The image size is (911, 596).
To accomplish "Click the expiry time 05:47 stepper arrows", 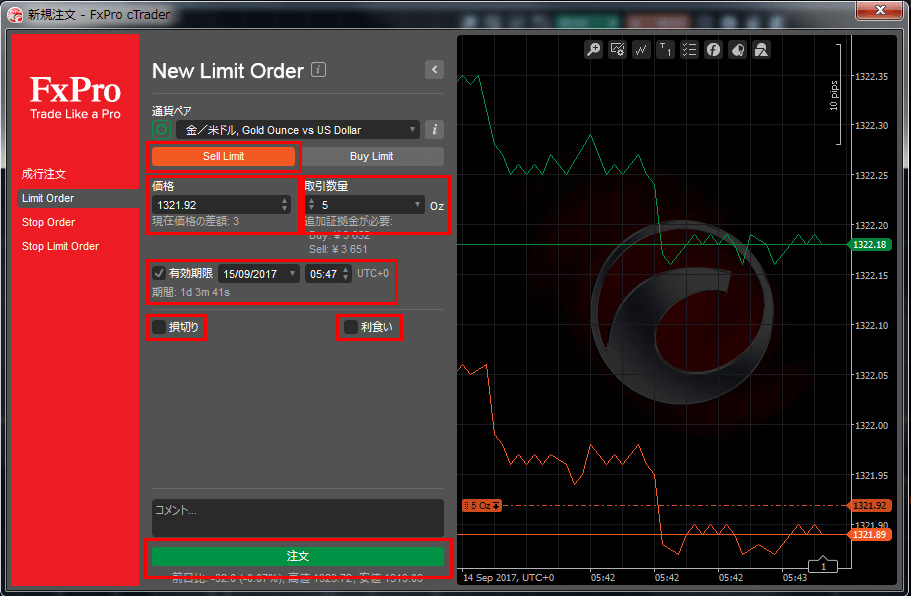I will click(x=346, y=274).
